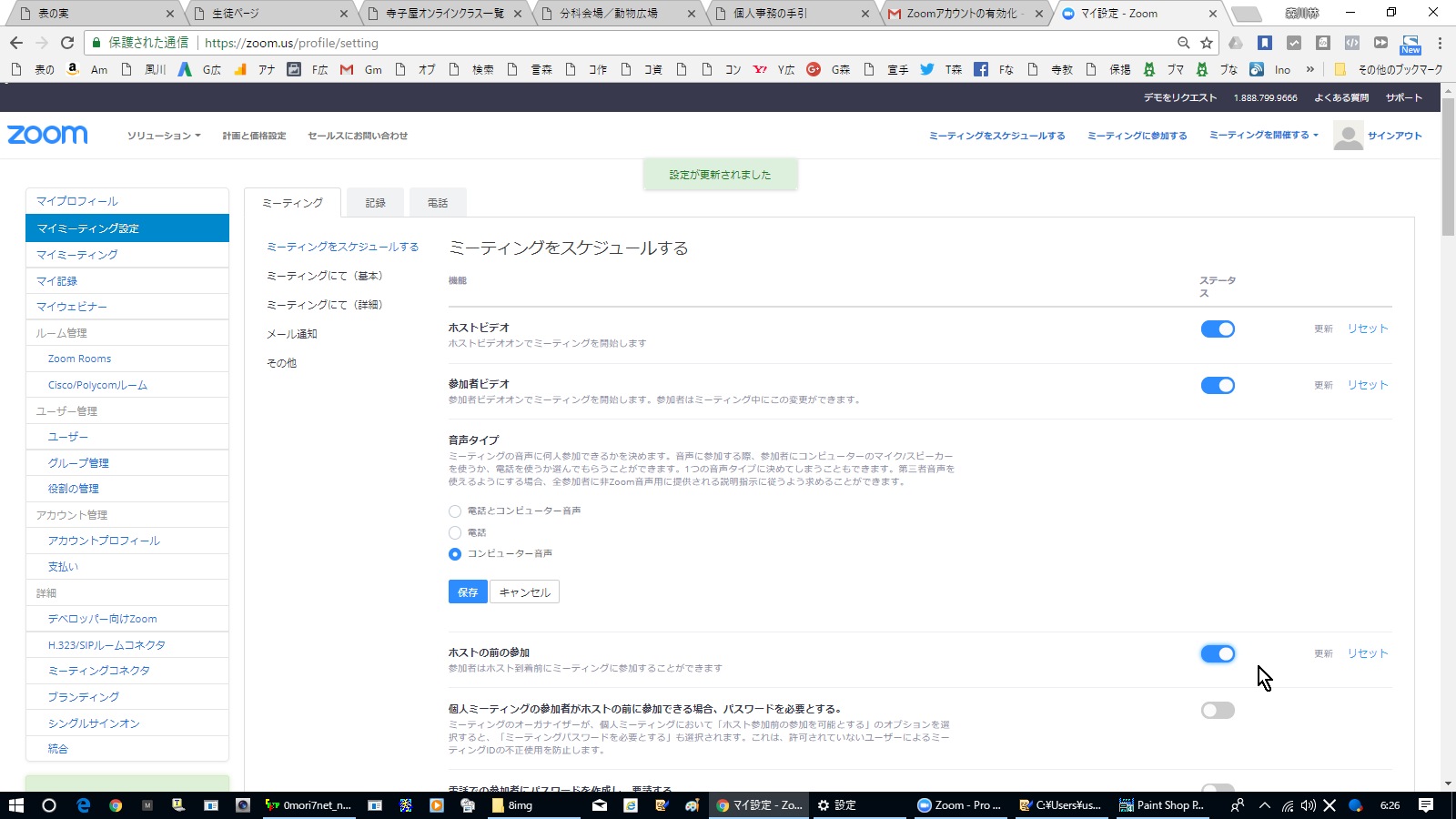This screenshot has height=819, width=1456.
Task: Select the コンピューター音声 radio option
Action: click(x=455, y=554)
